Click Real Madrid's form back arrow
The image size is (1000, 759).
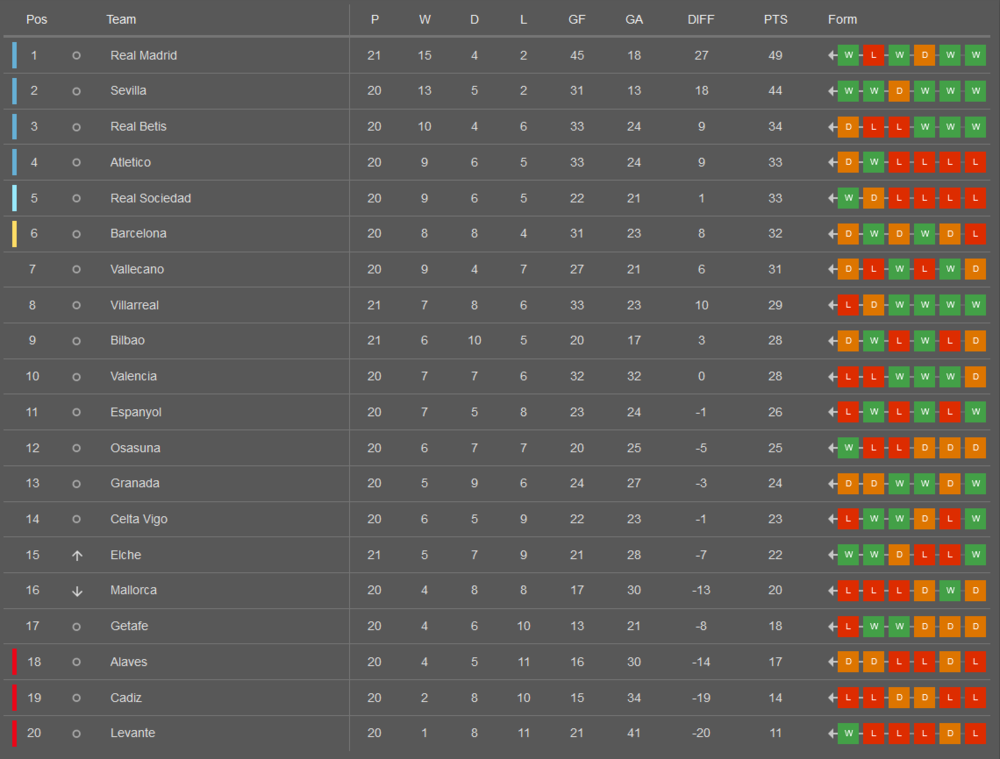click(832, 55)
